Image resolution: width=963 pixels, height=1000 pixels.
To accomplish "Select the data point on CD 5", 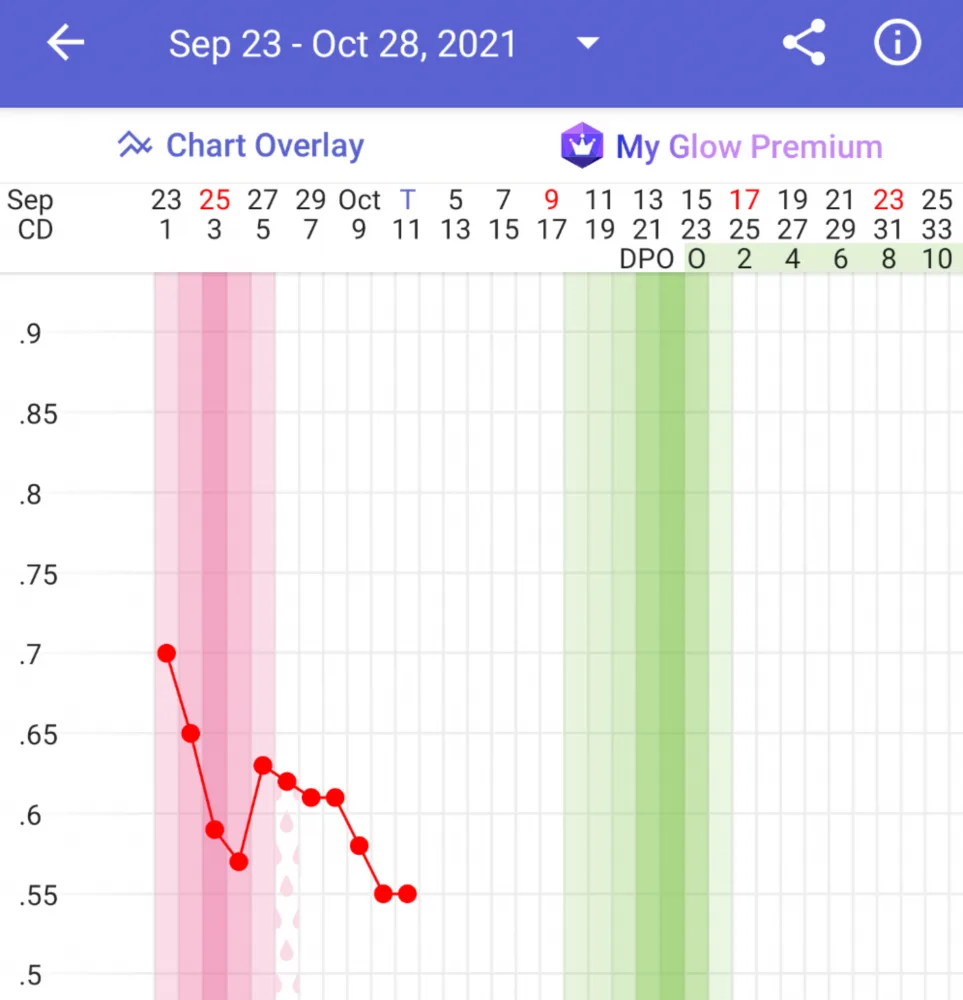I will coord(263,765).
